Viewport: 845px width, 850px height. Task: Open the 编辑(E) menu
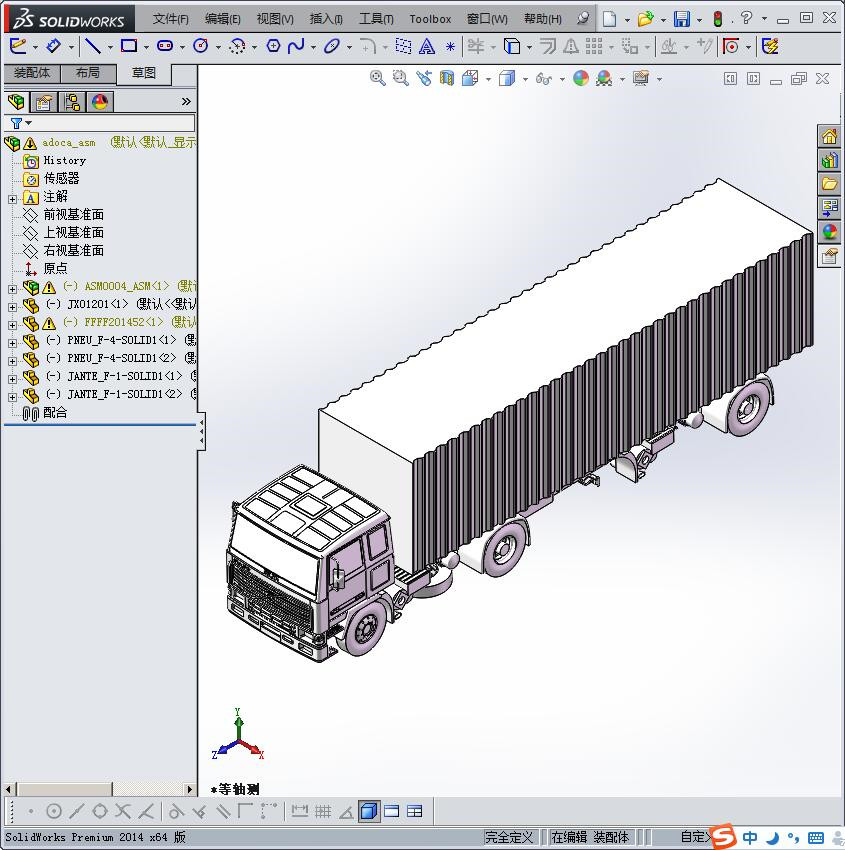(x=222, y=19)
